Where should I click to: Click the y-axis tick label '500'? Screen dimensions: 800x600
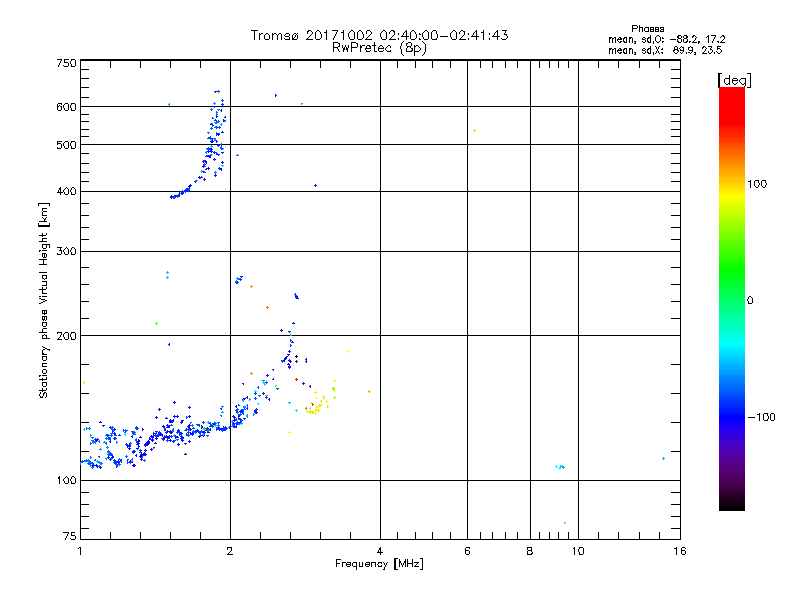coord(66,145)
